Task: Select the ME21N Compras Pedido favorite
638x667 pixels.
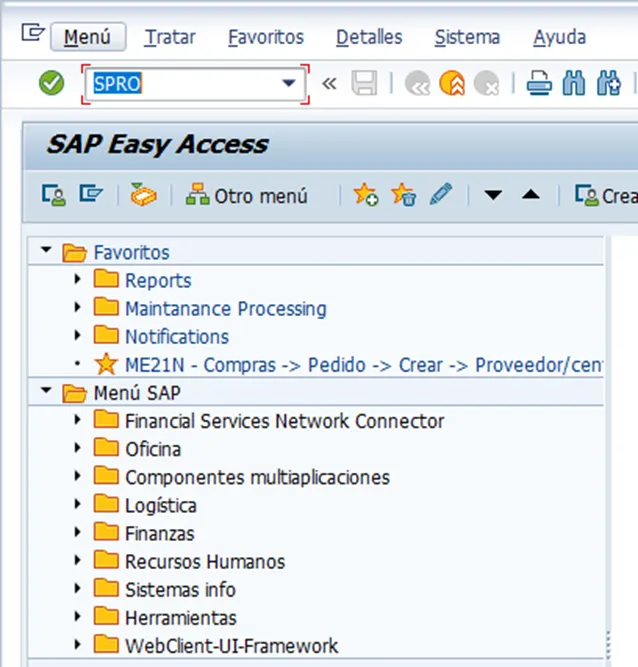Action: tap(364, 365)
